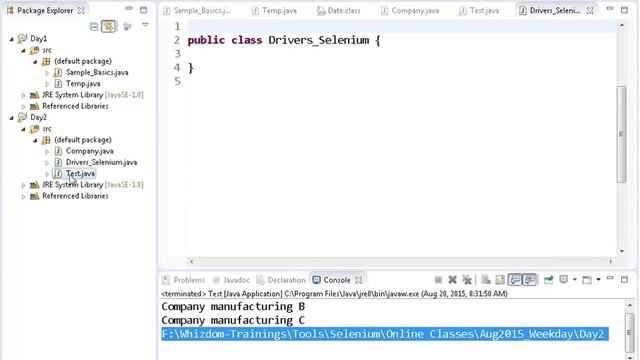Select Sample_Basics.java file in tree
640x360 pixels.
click(x=97, y=72)
